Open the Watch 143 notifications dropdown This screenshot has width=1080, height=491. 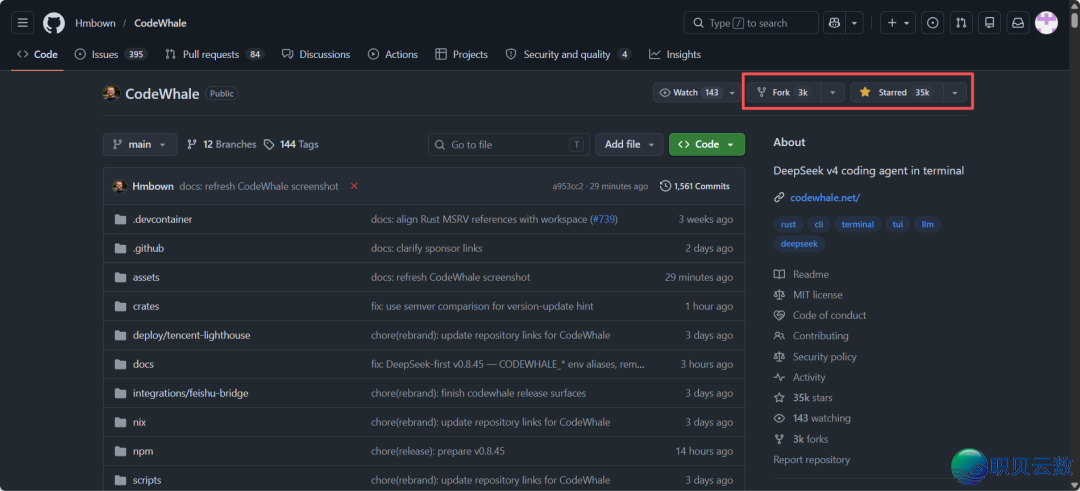(697, 92)
